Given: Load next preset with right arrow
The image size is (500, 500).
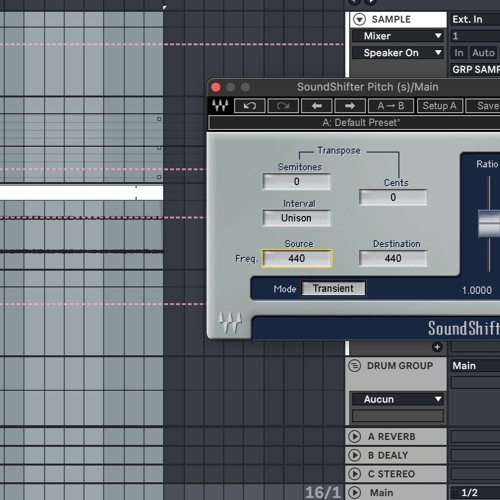Looking at the screenshot, I should 350,106.
